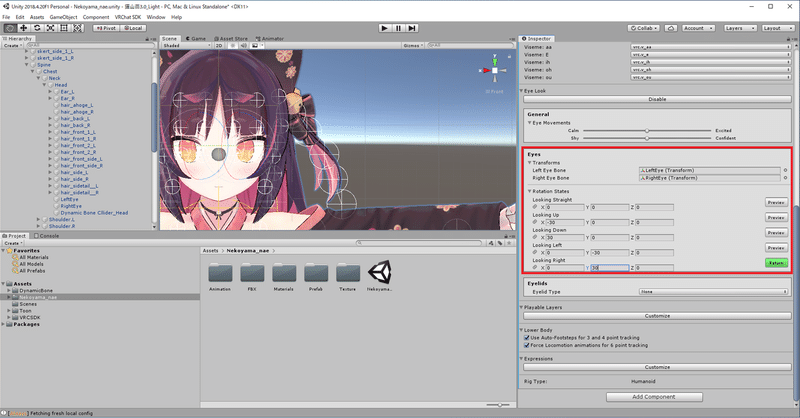The width and height of the screenshot is (800, 418).
Task: Toggle Pivot handle position
Action: click(106, 28)
